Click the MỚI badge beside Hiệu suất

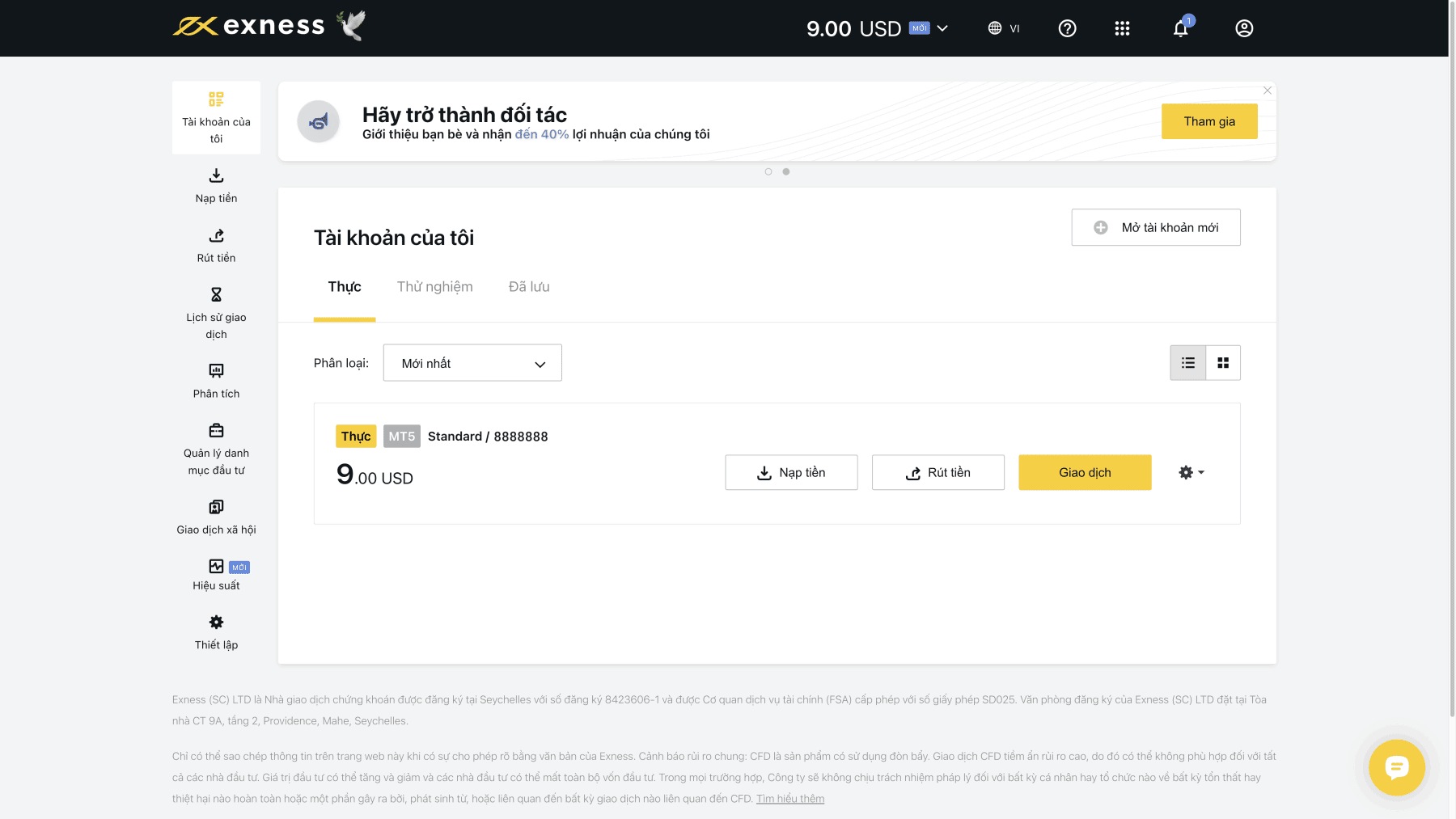pos(239,568)
